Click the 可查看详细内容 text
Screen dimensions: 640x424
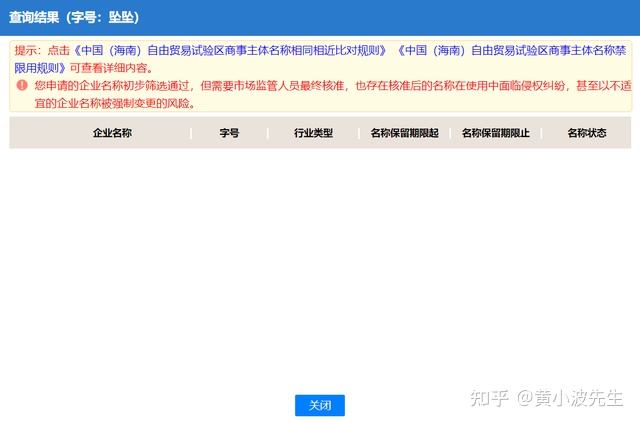pyautogui.click(x=112, y=68)
